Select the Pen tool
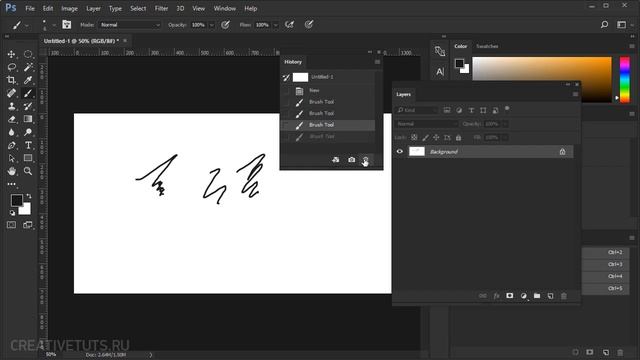The height and width of the screenshot is (360, 640). coord(11,145)
